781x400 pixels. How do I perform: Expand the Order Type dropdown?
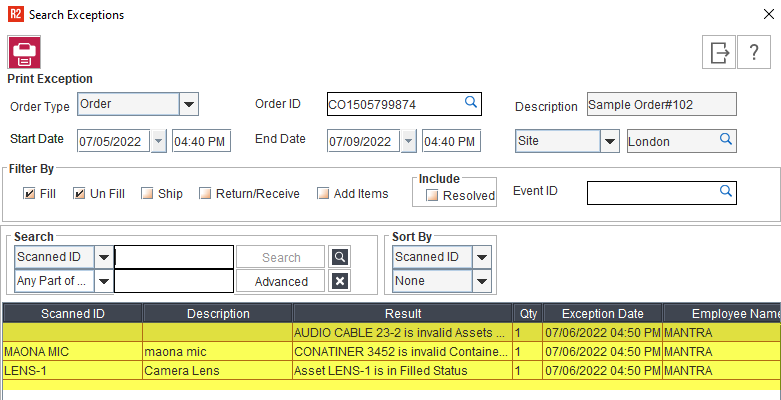click(x=189, y=103)
